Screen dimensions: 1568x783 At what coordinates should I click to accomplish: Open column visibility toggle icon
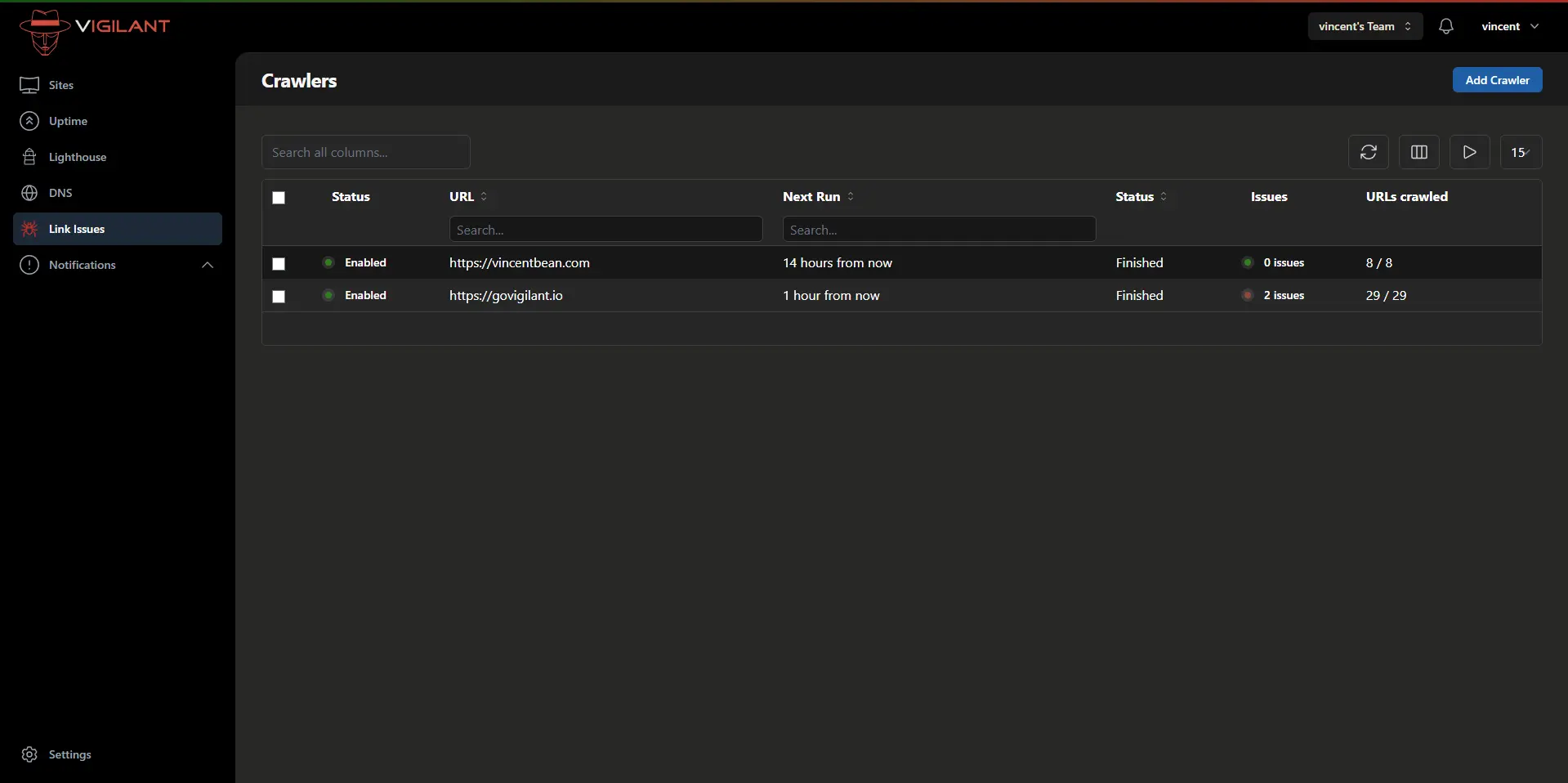1418,152
